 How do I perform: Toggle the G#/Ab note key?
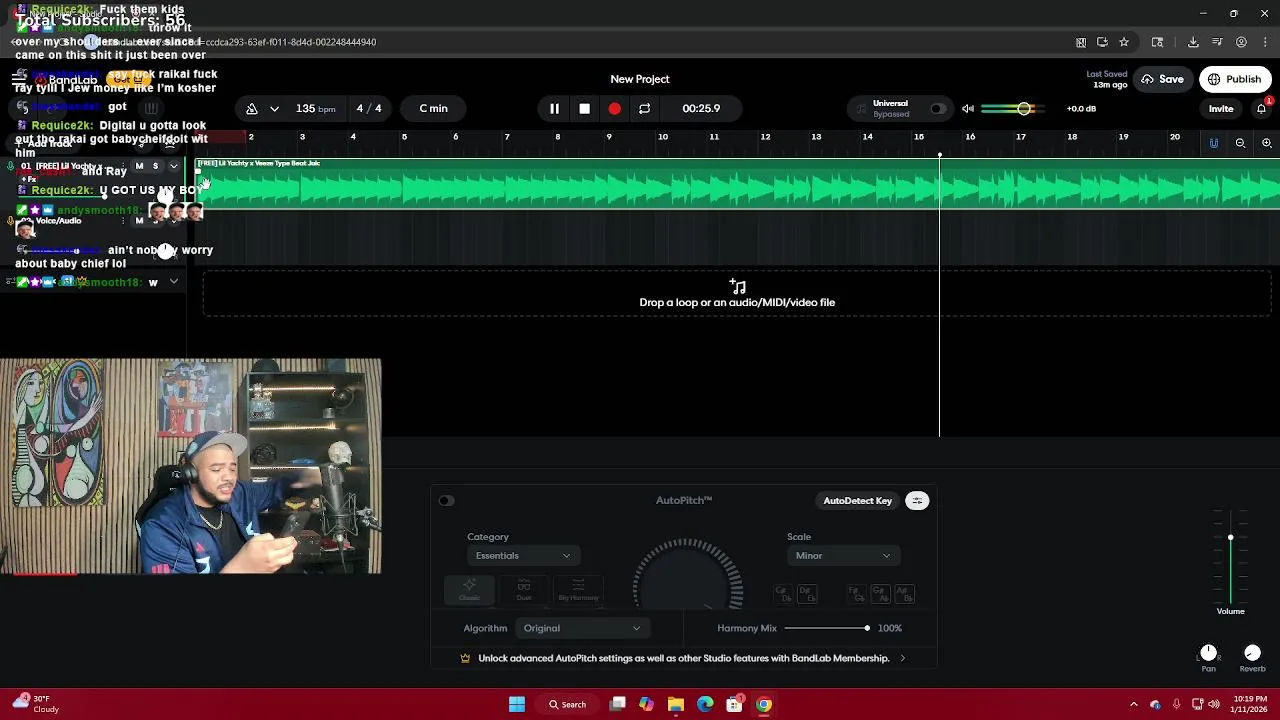(880, 594)
